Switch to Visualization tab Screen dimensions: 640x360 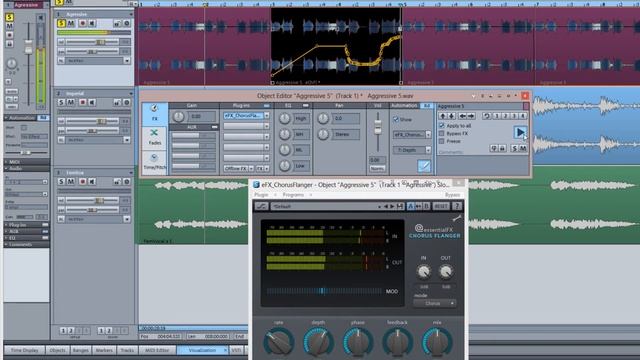click(202, 350)
